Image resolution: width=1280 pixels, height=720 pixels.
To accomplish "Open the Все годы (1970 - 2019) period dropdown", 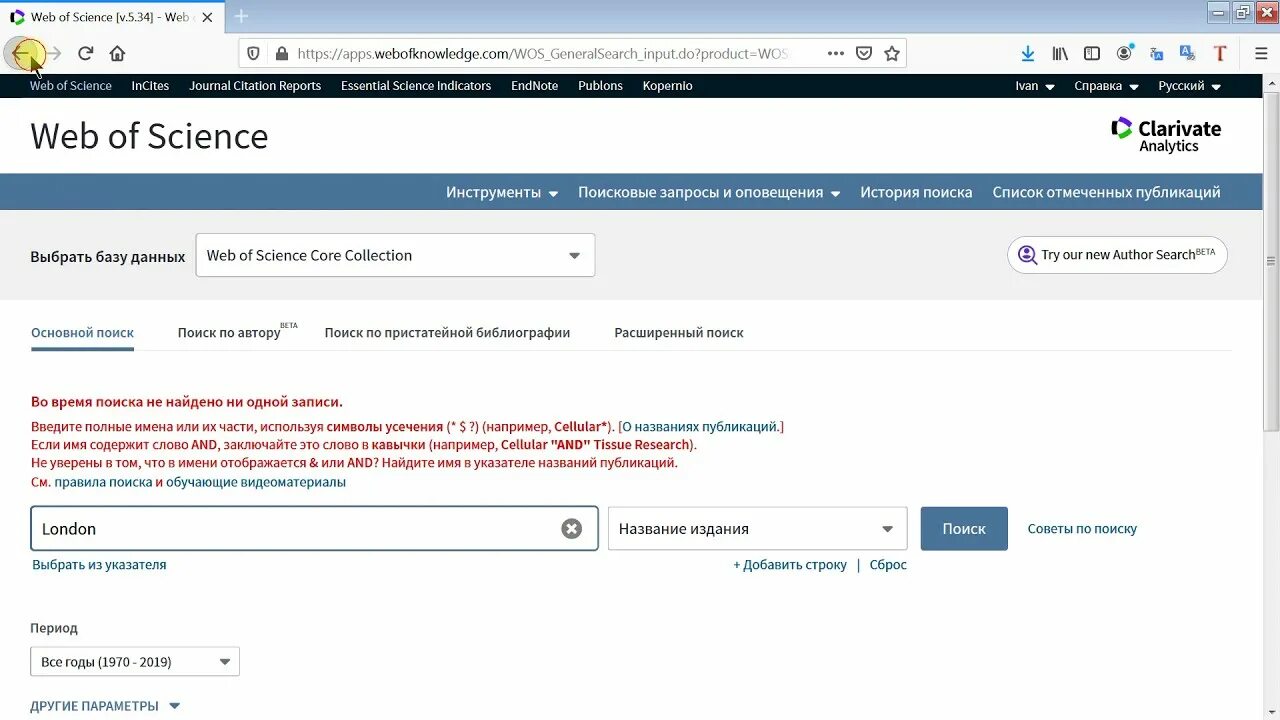I will [135, 662].
